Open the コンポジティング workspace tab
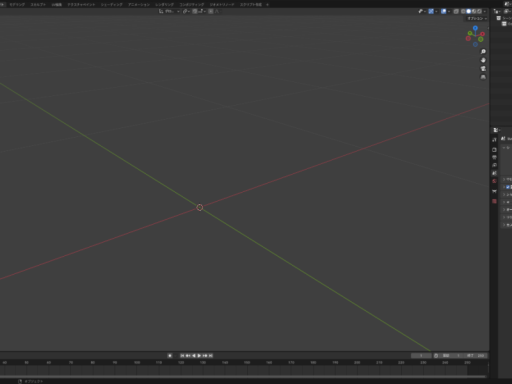 [192, 5]
